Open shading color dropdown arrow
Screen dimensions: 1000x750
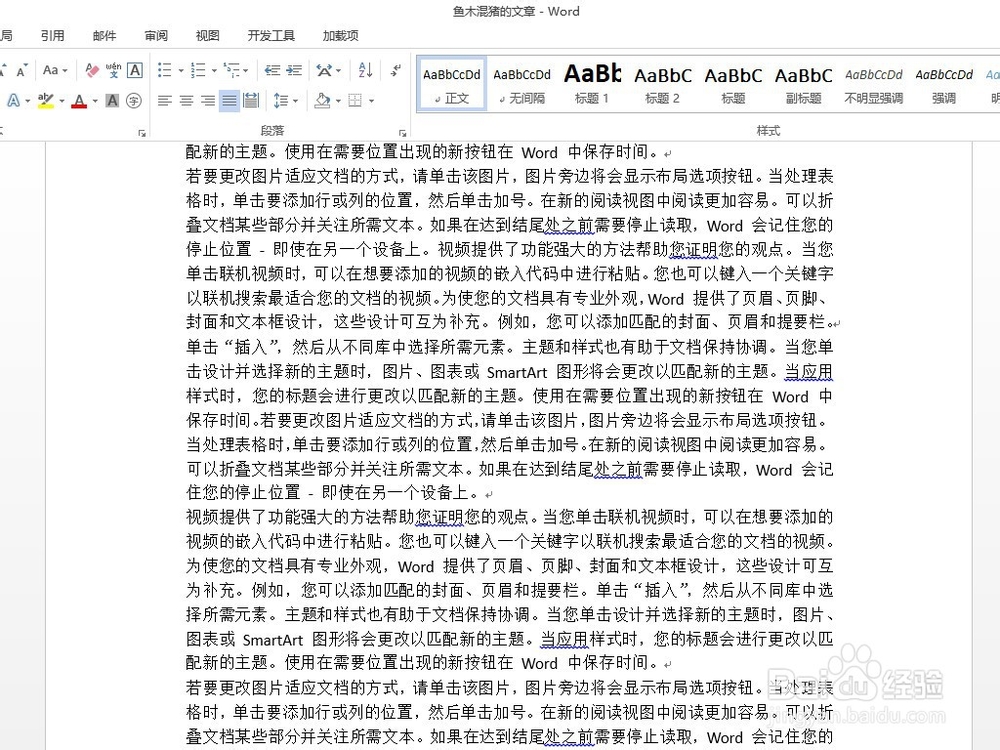(x=338, y=101)
